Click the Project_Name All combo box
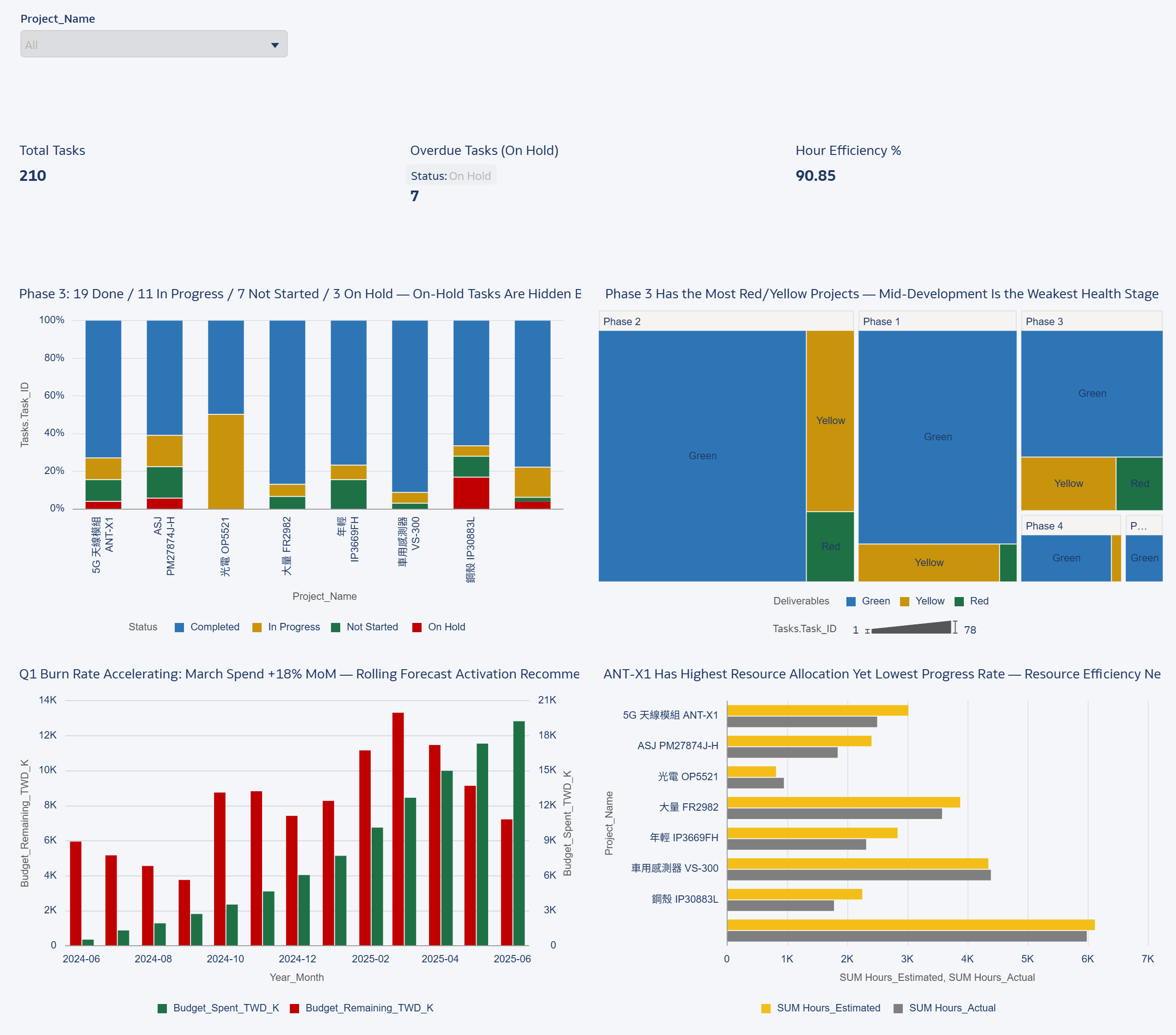Screen dimensions: 1176x1035 [x=144, y=44]
